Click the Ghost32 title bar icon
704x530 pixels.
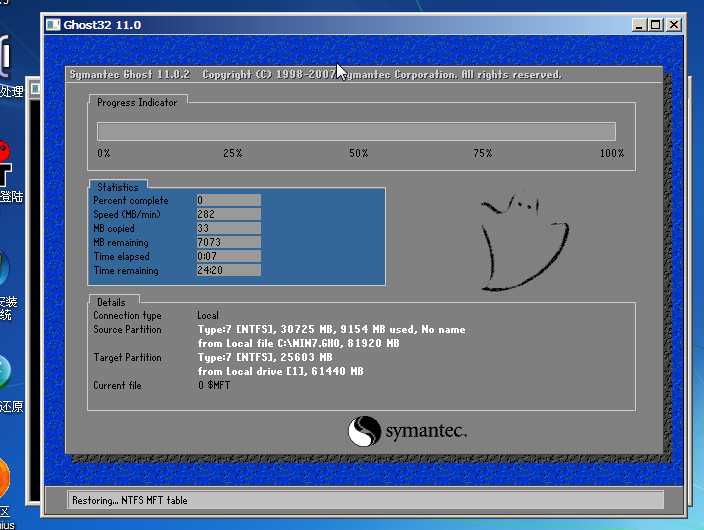click(53, 25)
